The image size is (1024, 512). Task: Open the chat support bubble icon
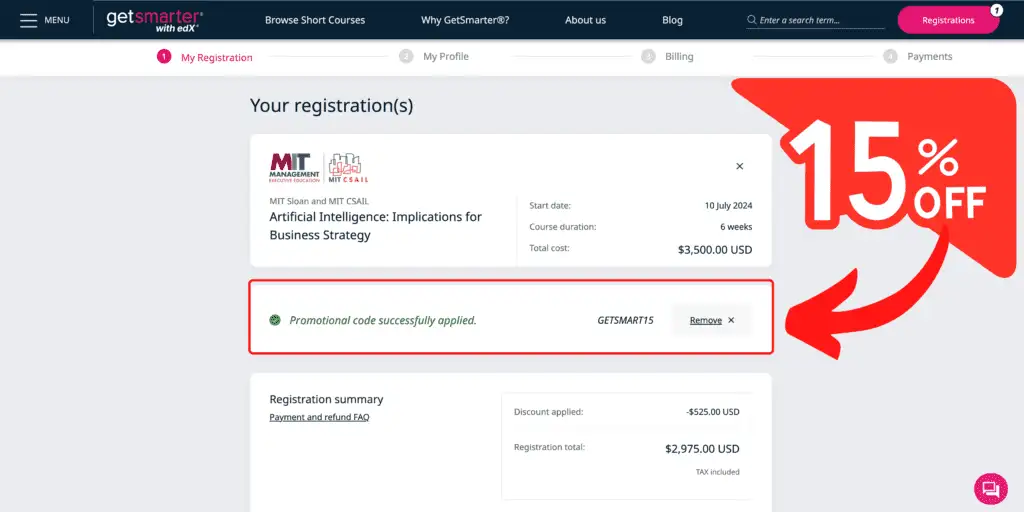point(991,489)
